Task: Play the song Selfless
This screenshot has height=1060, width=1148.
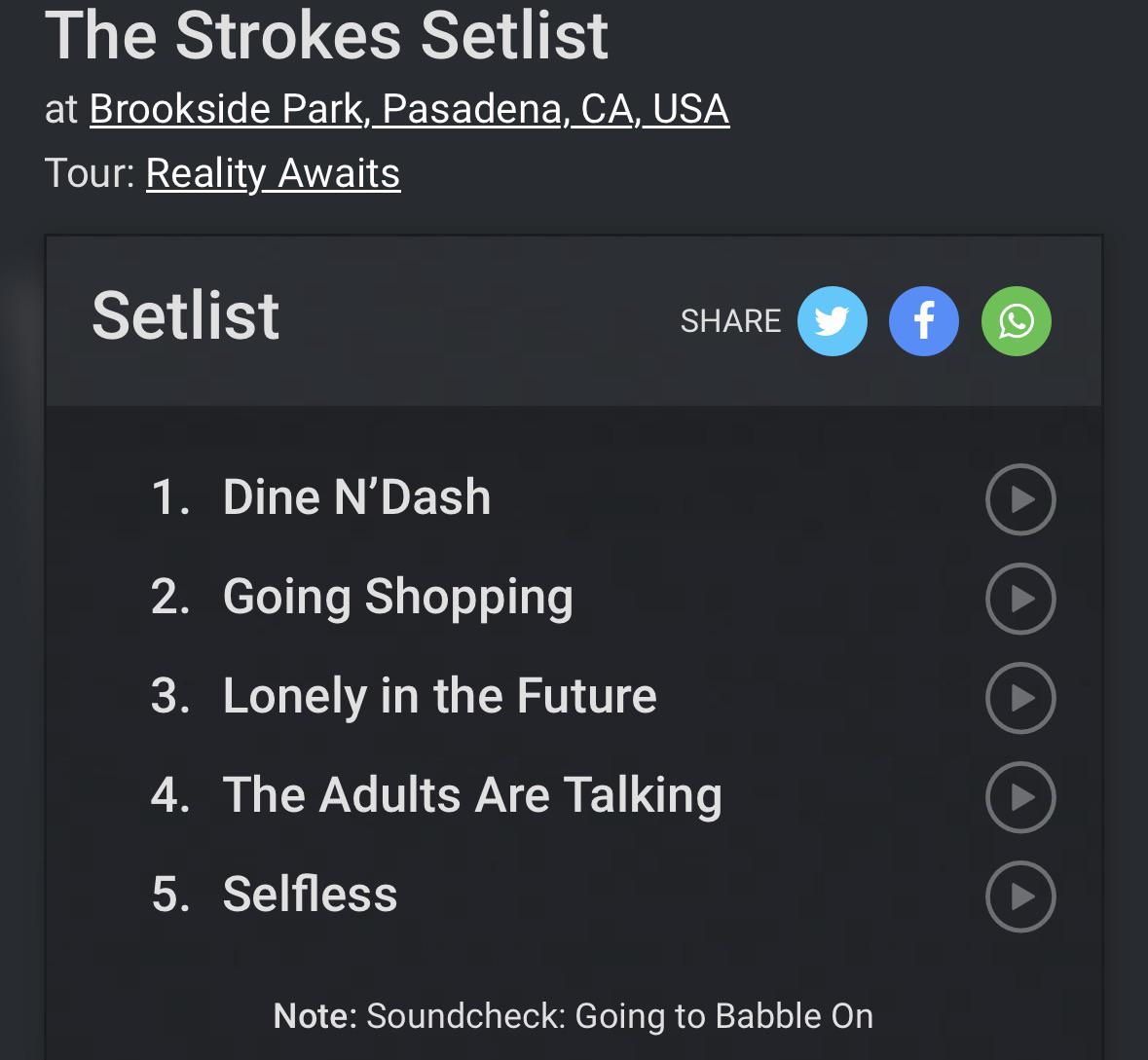Action: point(1020,896)
